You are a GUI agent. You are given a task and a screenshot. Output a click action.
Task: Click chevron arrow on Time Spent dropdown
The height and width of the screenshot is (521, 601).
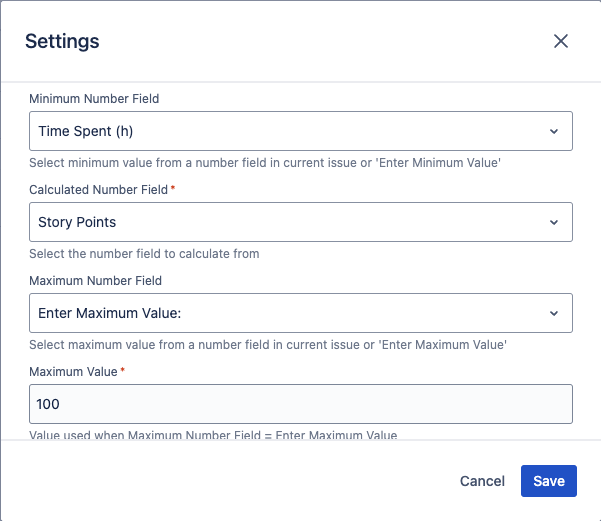[554, 131]
